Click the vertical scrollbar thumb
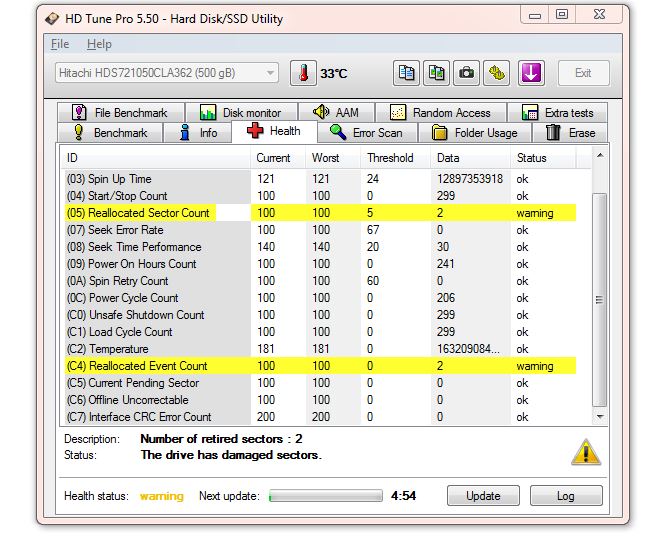 600,300
